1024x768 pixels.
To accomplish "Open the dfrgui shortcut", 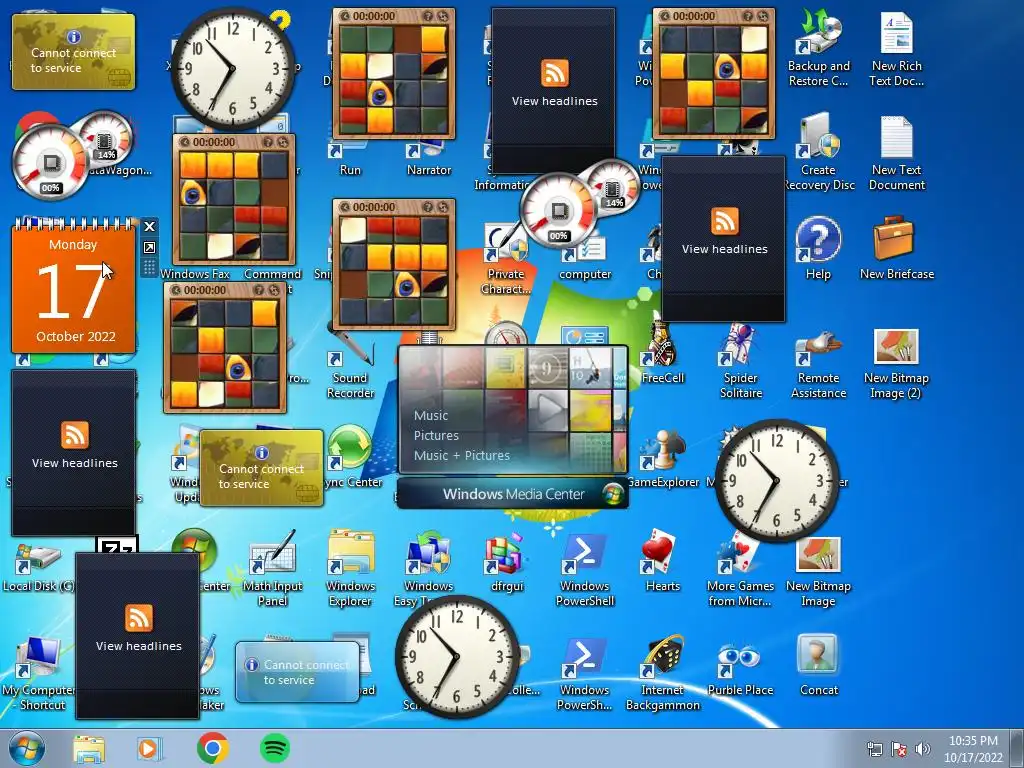I will [507, 562].
